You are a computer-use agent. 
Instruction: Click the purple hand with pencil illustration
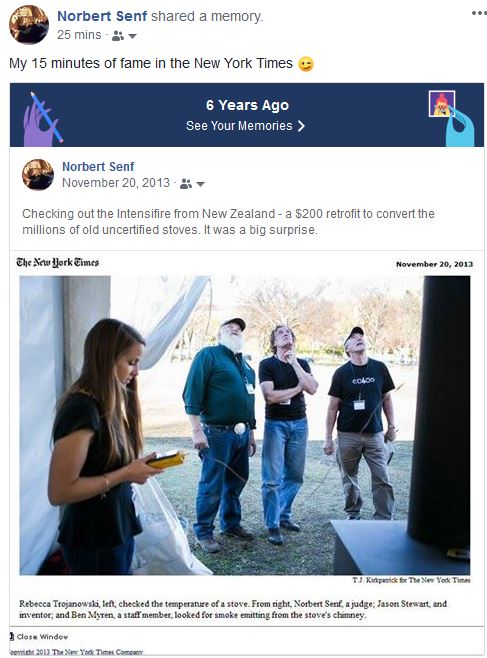(42, 119)
